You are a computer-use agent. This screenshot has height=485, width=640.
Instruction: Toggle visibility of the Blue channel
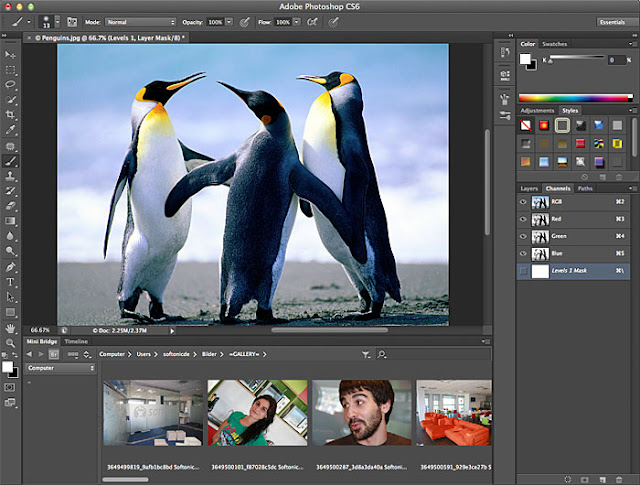tap(525, 254)
